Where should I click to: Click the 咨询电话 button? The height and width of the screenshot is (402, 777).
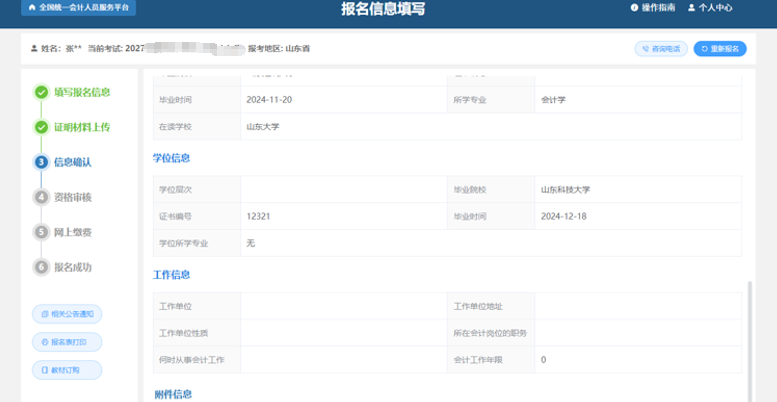point(661,49)
